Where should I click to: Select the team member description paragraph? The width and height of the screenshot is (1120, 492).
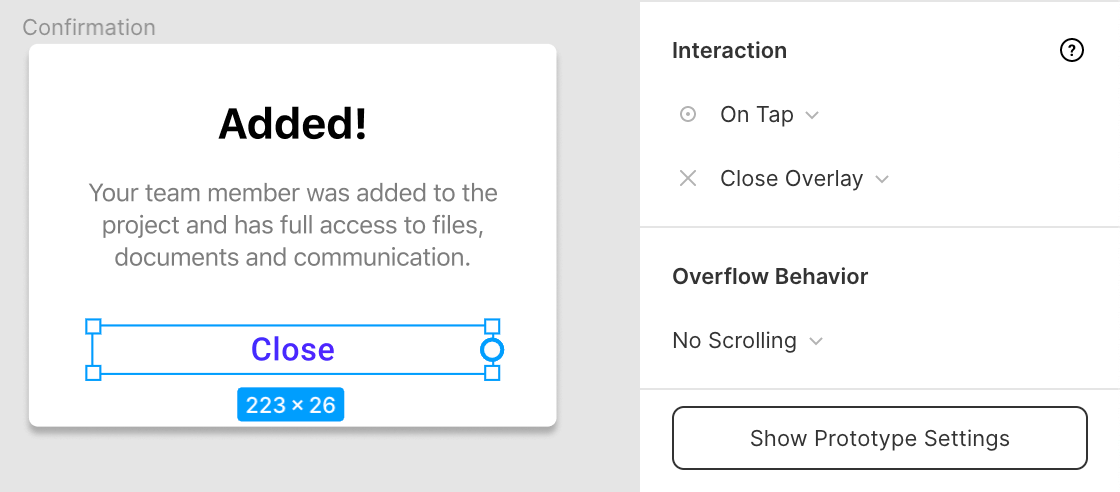293,225
